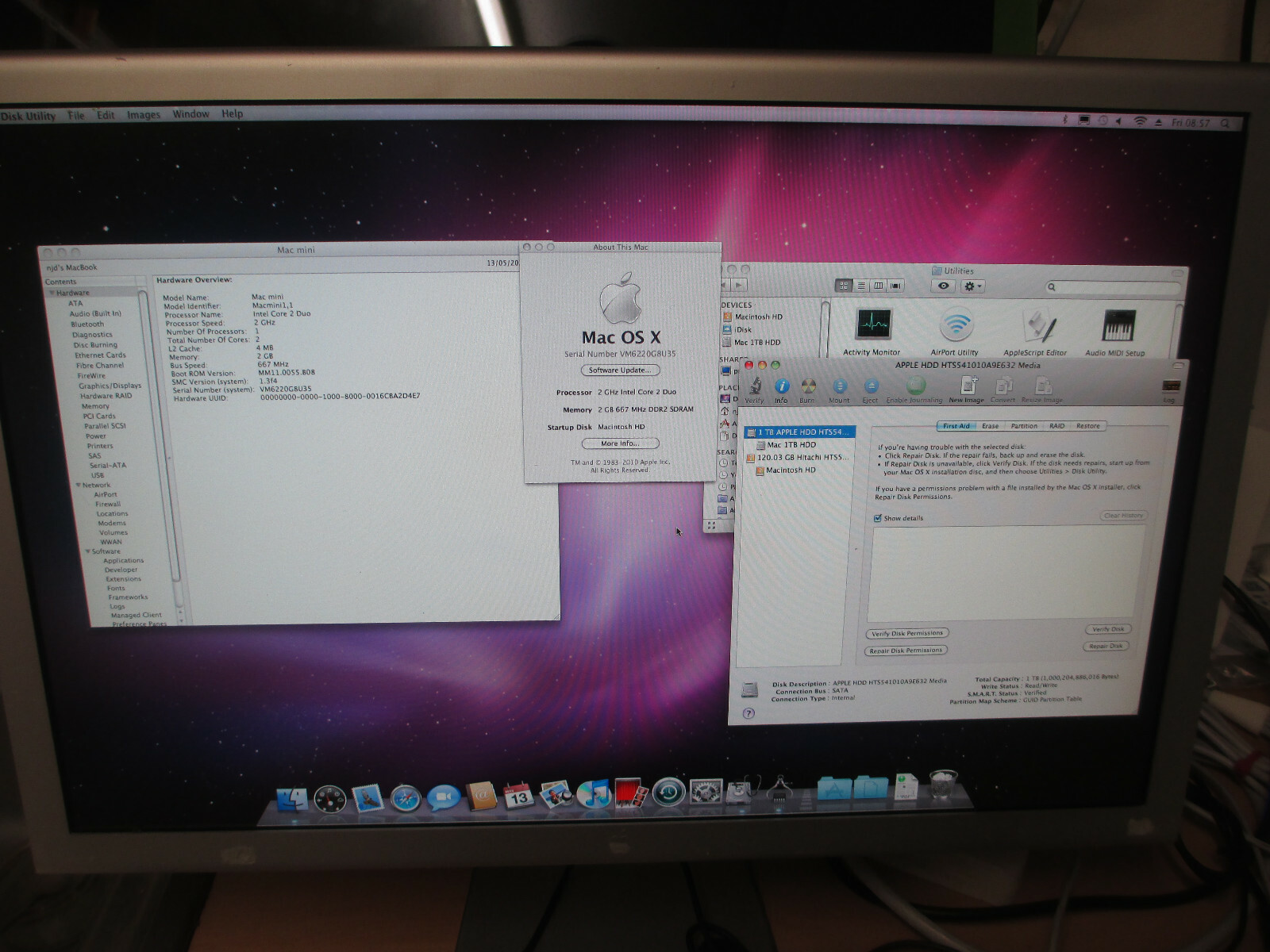Open iChat from the Dock

[x=444, y=797]
